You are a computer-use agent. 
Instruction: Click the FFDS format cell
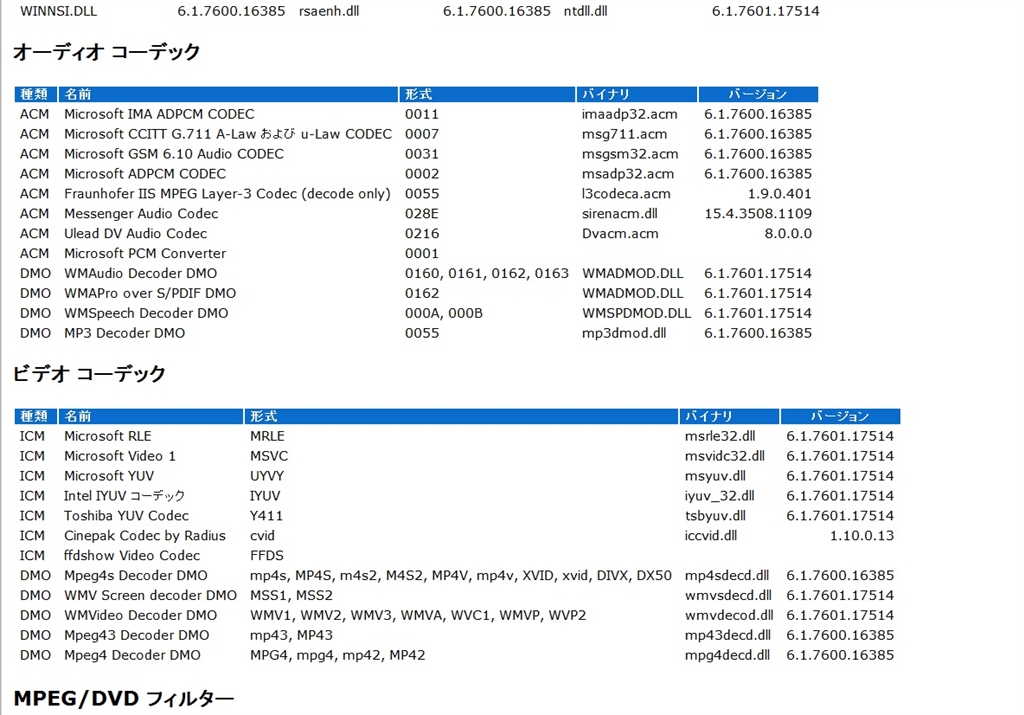pyautogui.click(x=266, y=556)
